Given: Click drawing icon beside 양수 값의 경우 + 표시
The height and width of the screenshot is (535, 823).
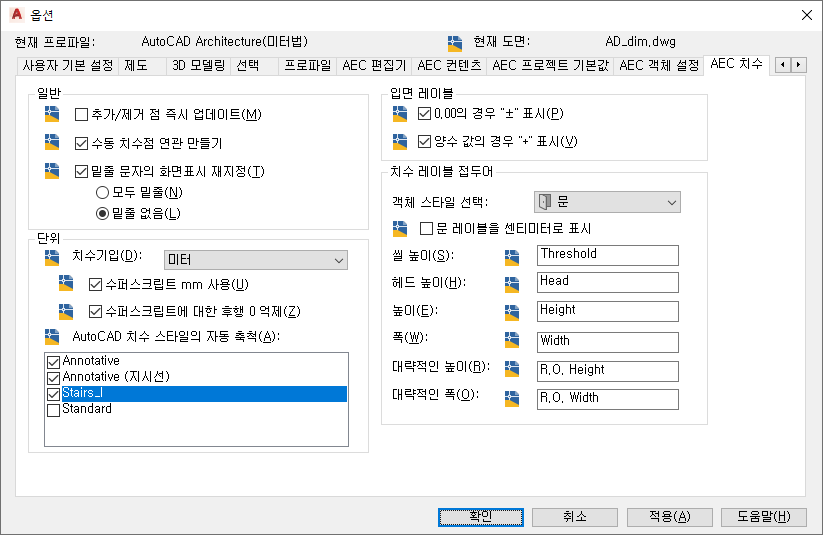Looking at the screenshot, I should 400,141.
